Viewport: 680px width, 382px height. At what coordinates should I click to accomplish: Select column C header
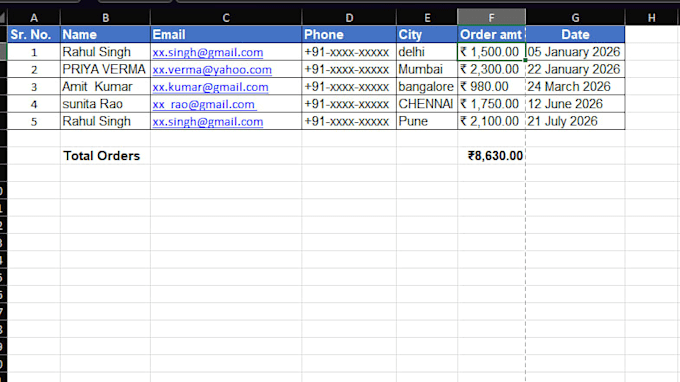[226, 18]
